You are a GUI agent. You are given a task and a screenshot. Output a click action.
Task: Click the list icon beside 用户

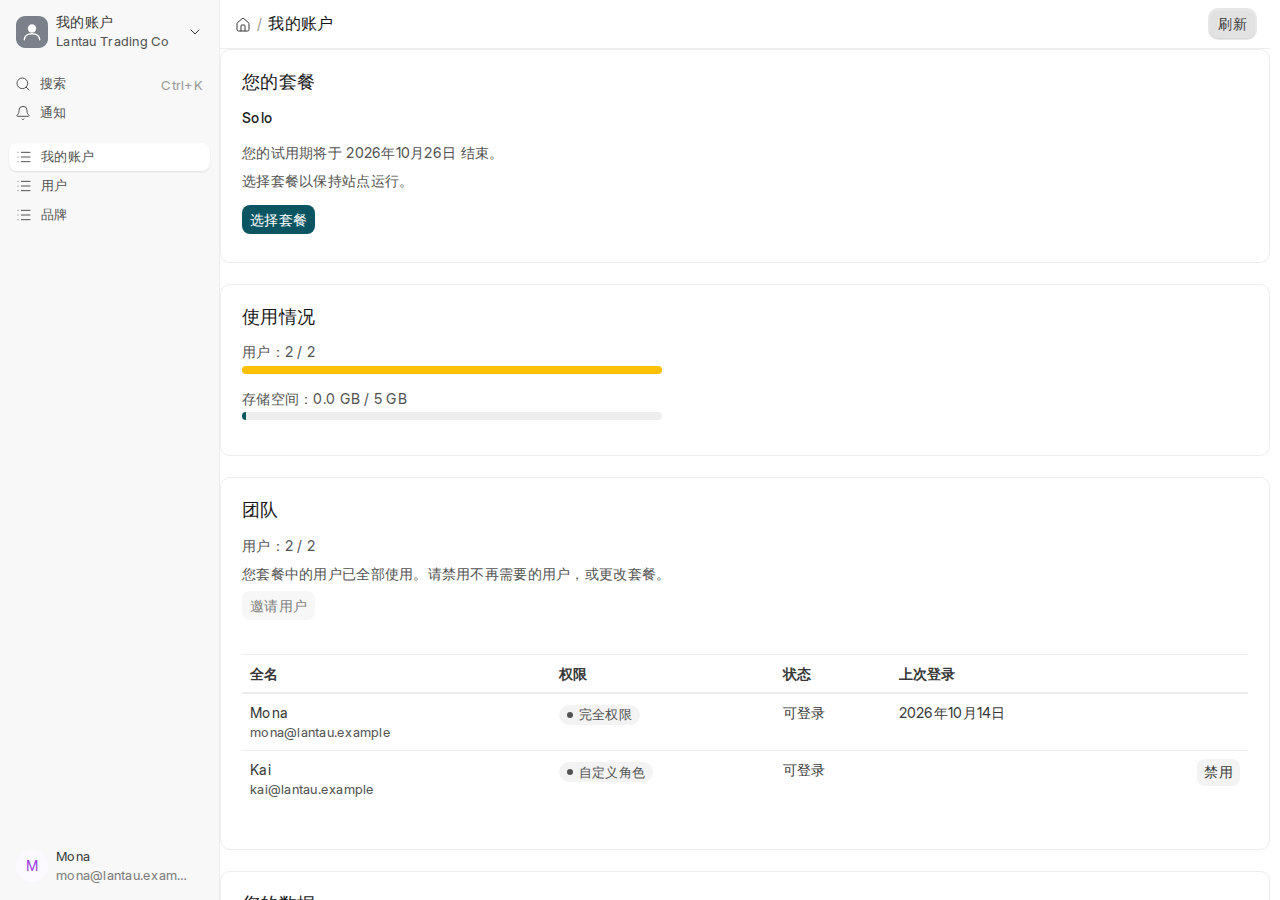pos(24,186)
